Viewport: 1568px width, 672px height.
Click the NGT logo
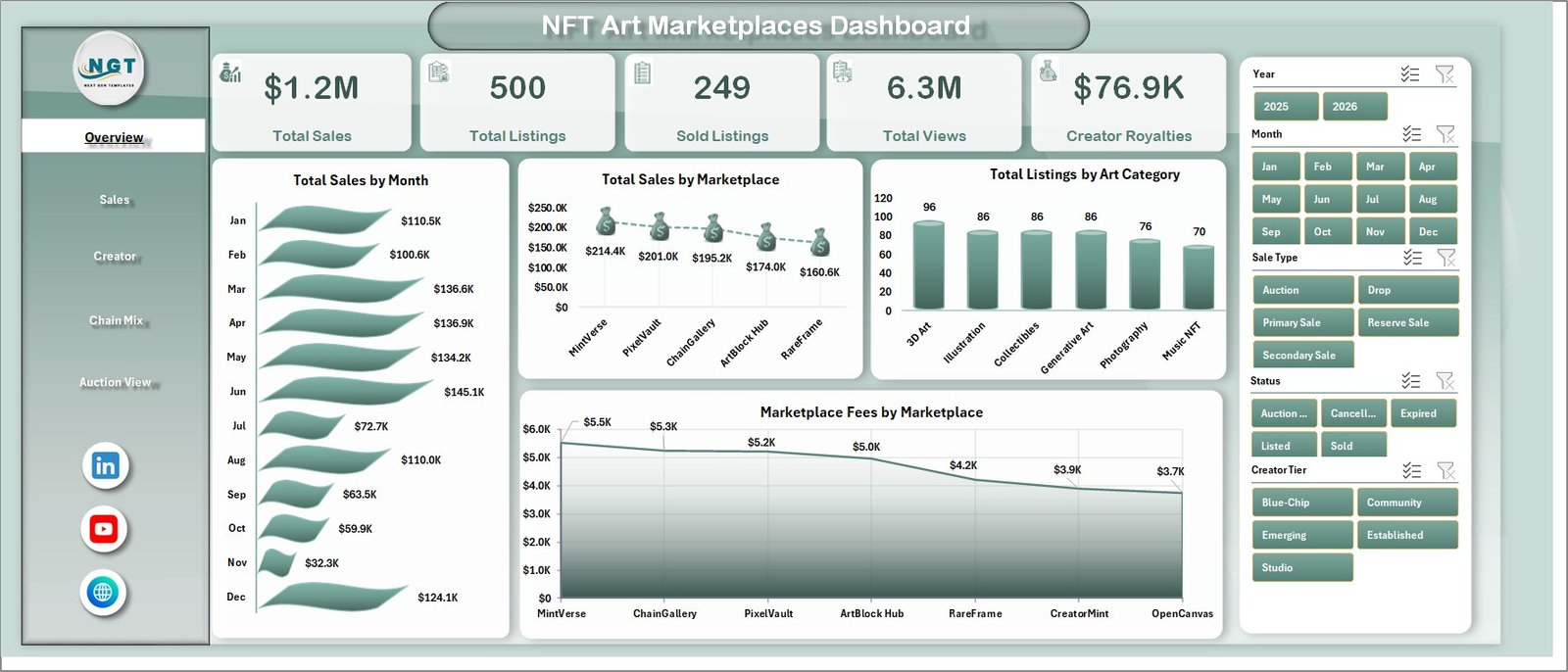[x=110, y=69]
